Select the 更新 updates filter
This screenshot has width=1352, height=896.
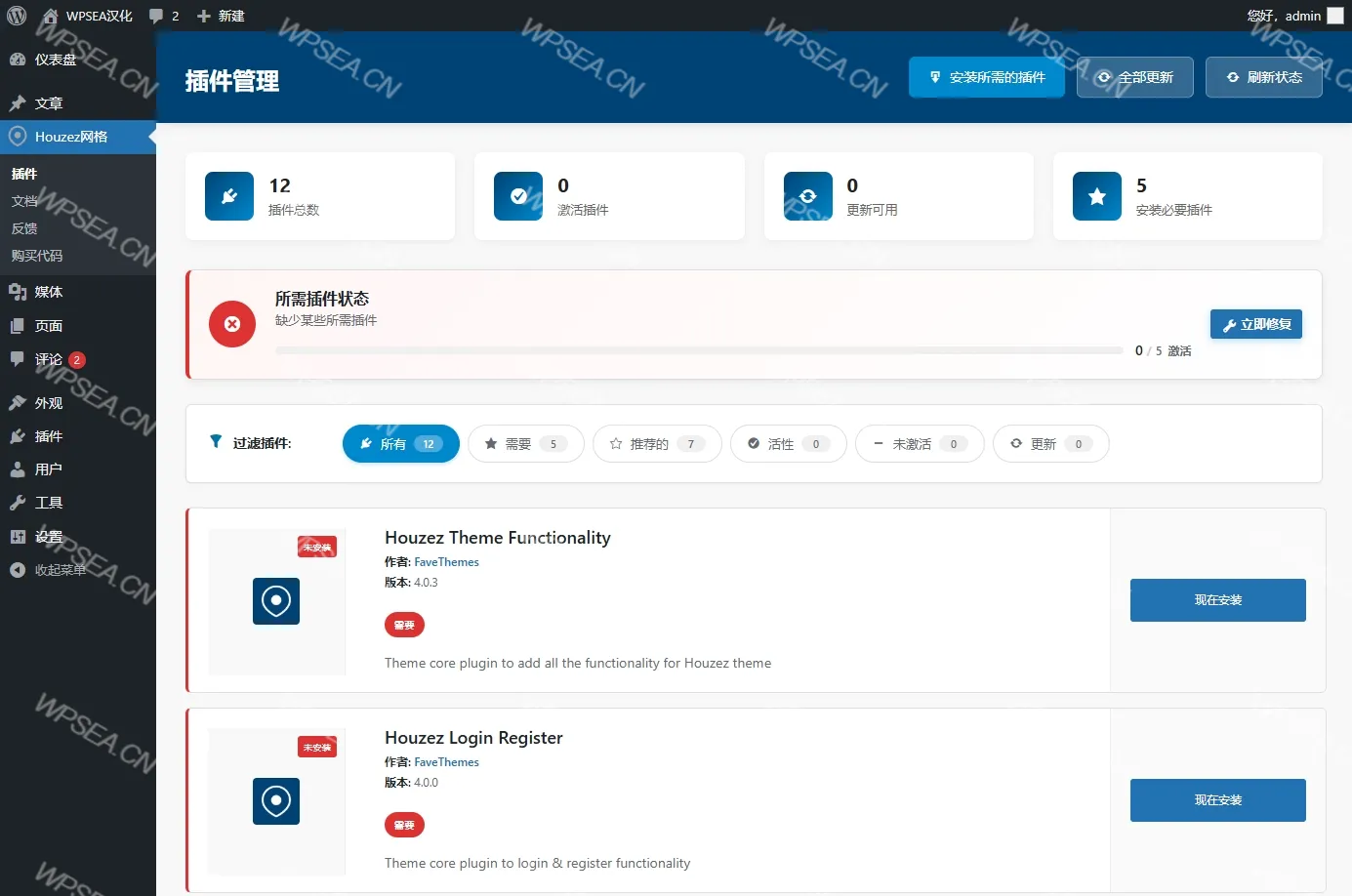[1051, 444]
